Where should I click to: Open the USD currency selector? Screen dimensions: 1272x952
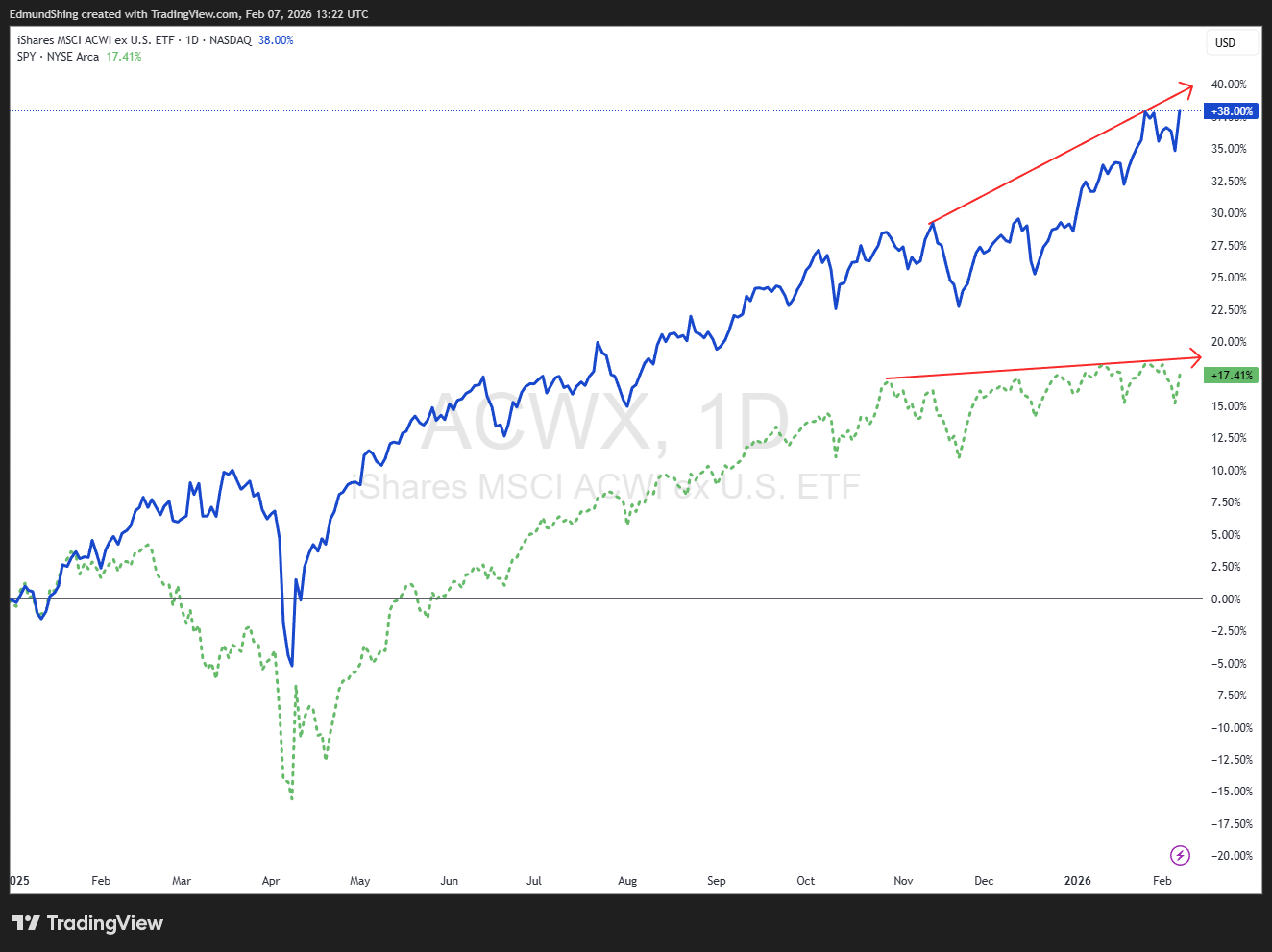[x=1225, y=43]
